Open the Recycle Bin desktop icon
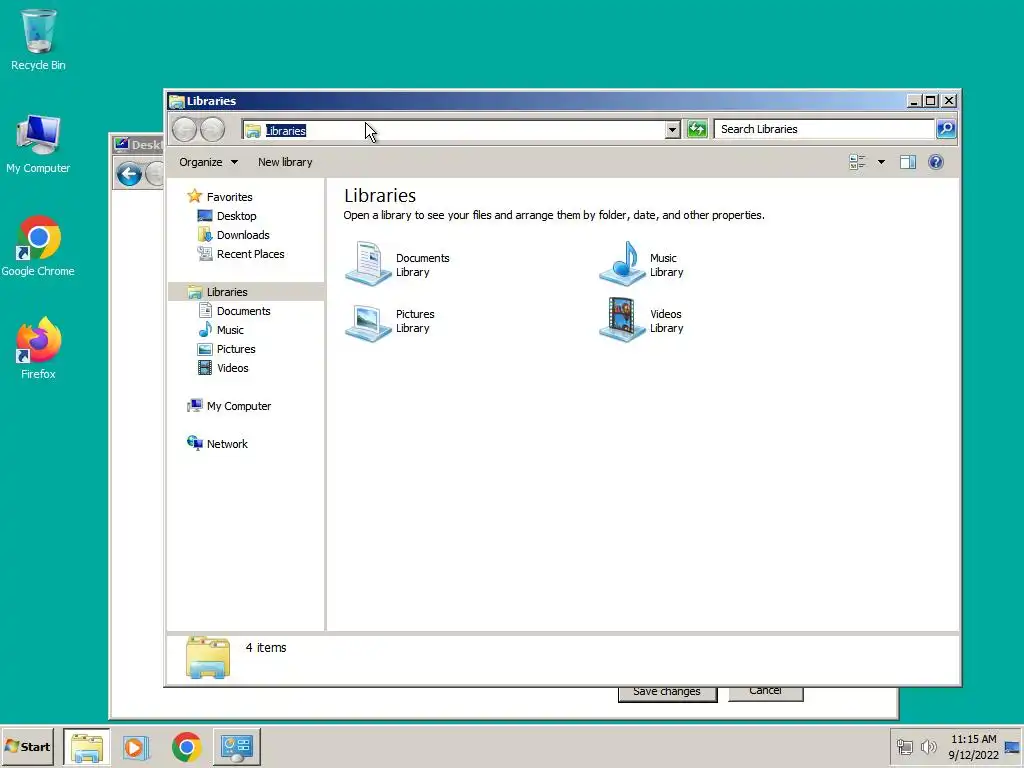This screenshot has width=1024, height=768. click(x=38, y=39)
